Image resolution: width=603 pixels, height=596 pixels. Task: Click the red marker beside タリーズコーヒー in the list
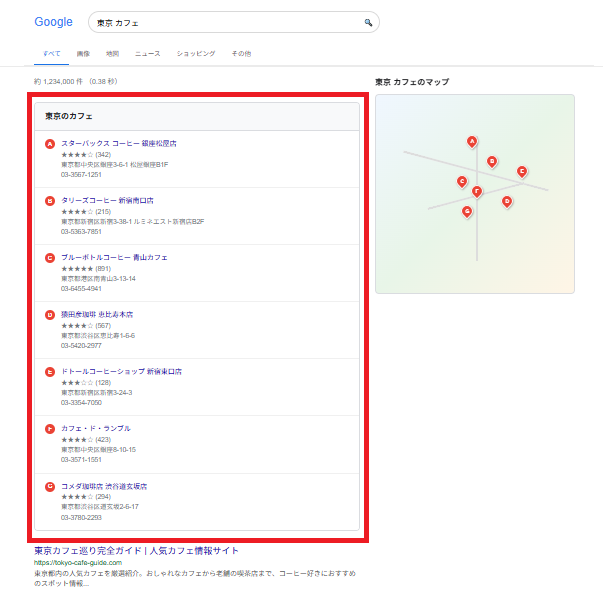coord(50,200)
